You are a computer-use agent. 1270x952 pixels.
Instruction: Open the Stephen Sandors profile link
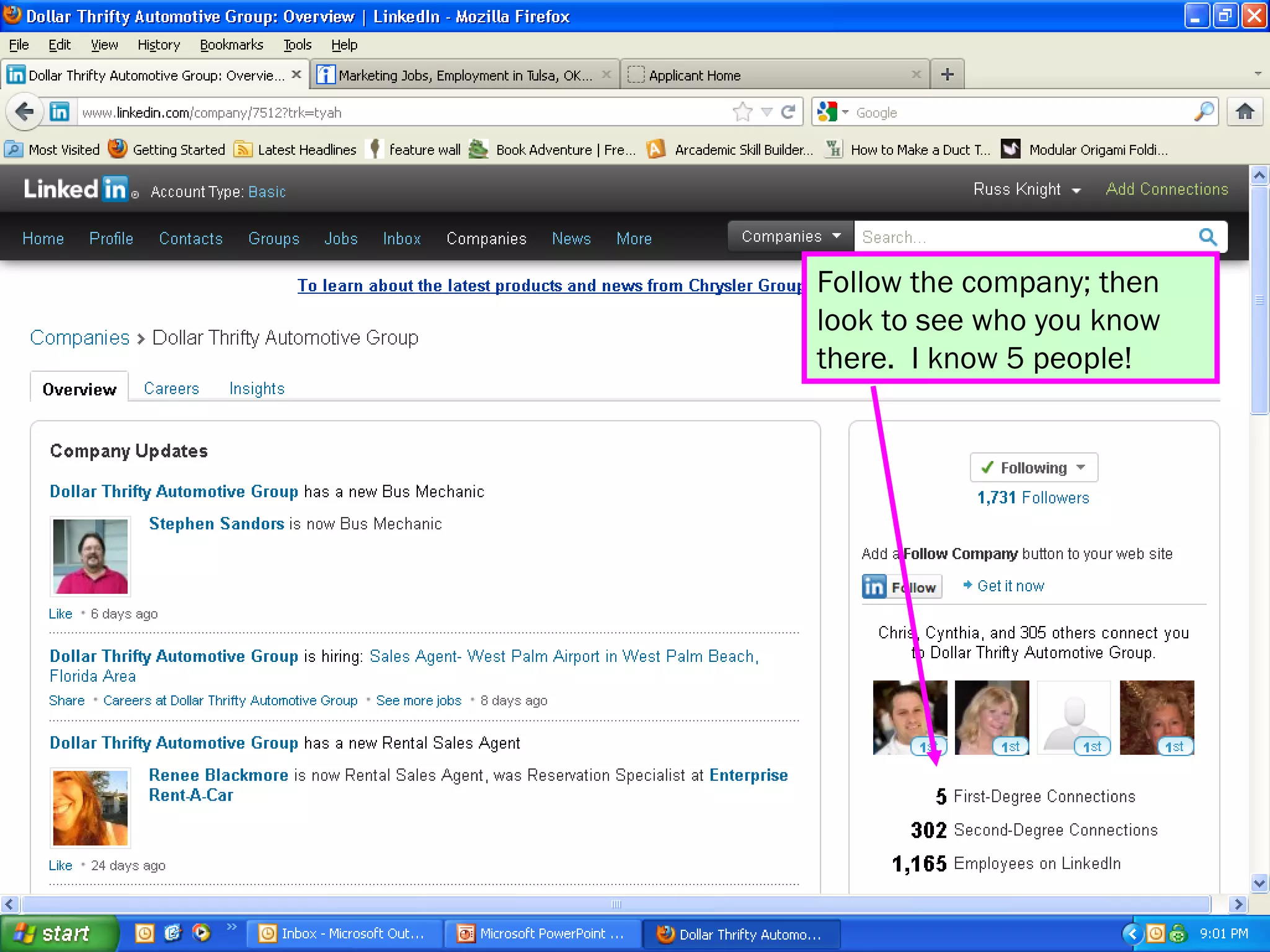216,524
